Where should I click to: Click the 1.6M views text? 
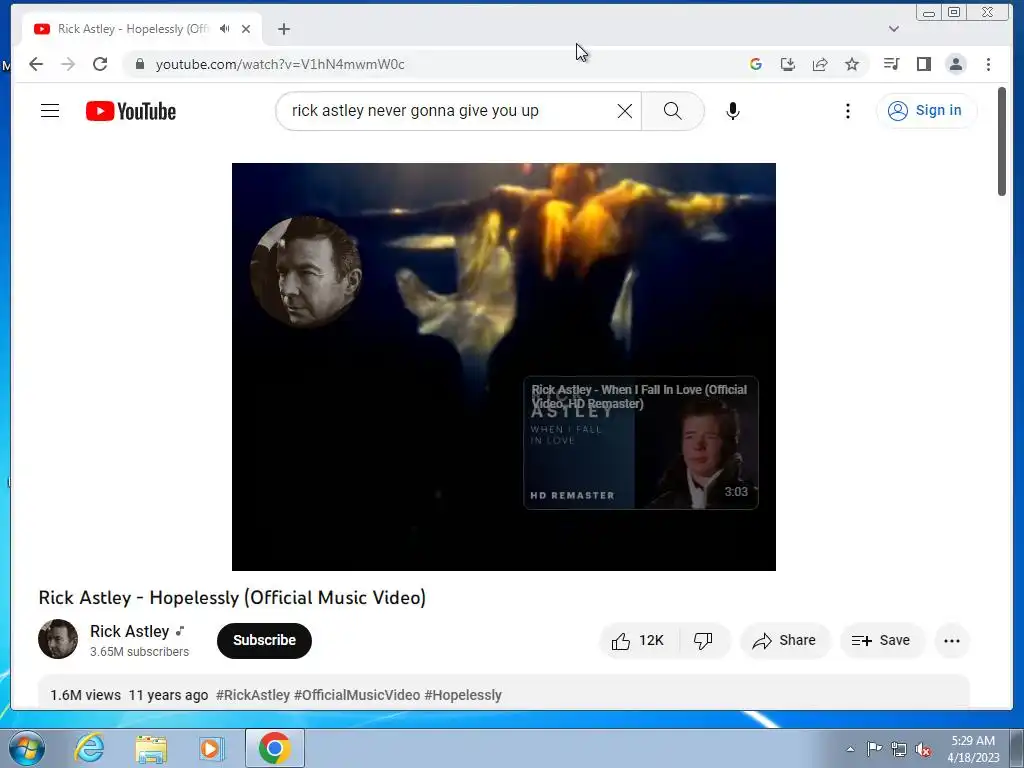pos(86,695)
